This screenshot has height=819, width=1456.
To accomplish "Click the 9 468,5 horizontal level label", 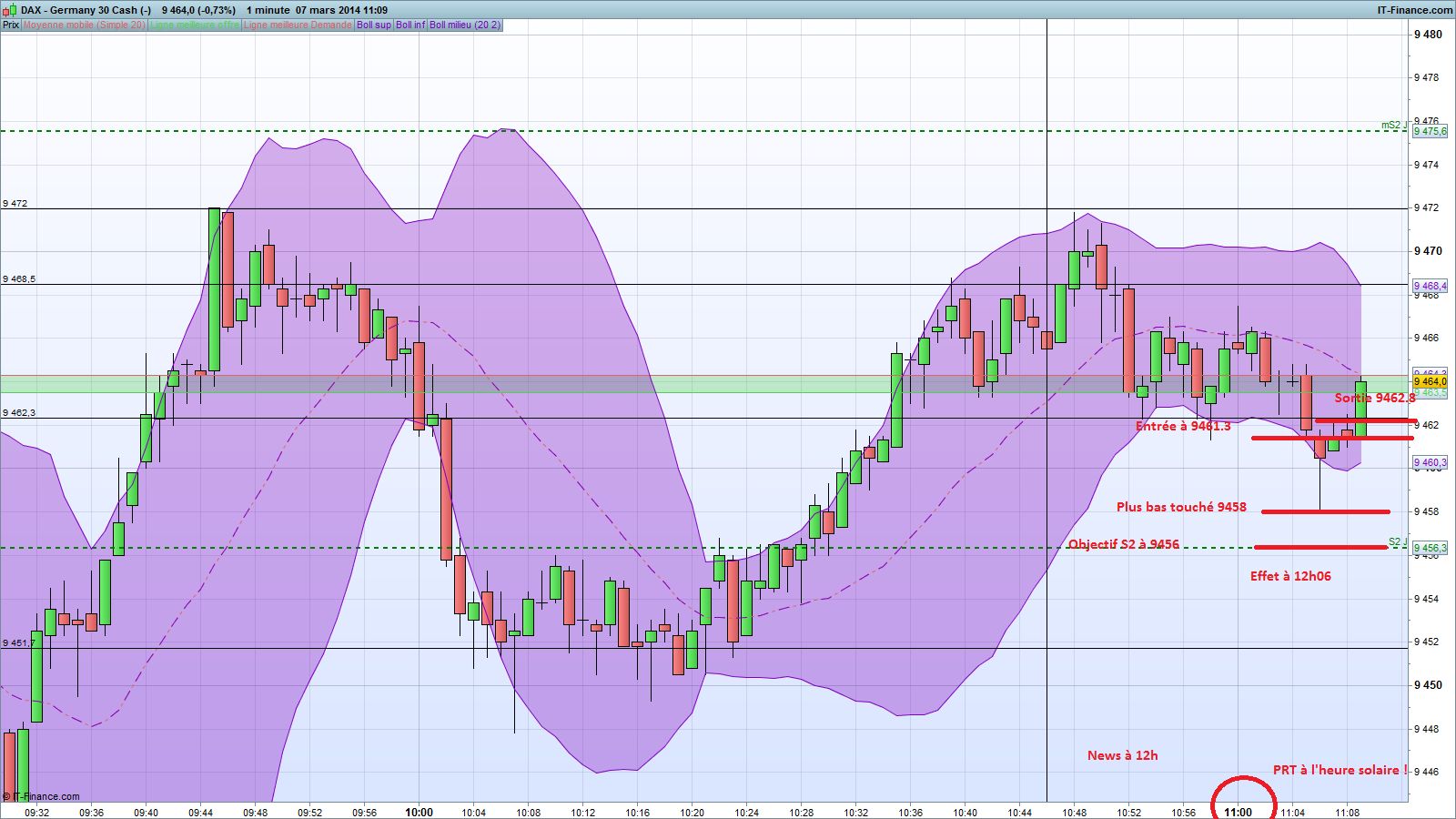I will point(19,279).
